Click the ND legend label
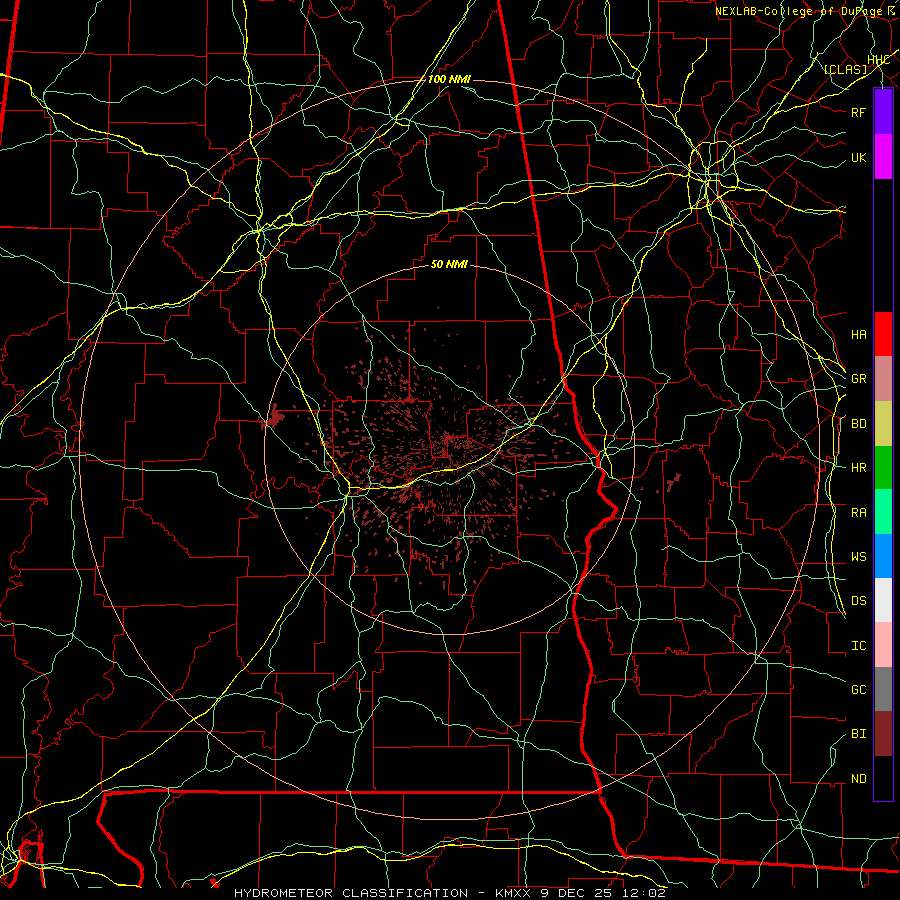This screenshot has width=900, height=900. [x=859, y=779]
